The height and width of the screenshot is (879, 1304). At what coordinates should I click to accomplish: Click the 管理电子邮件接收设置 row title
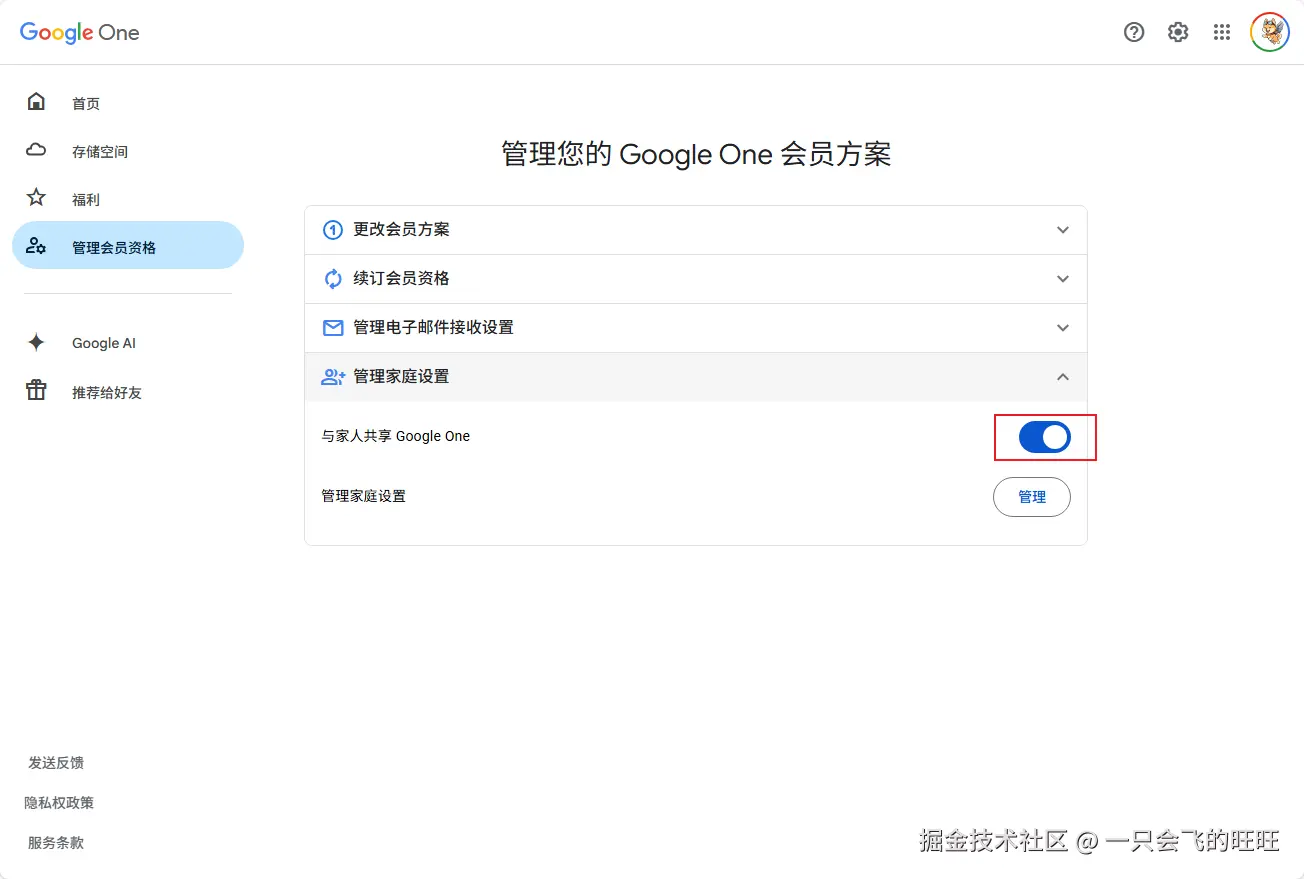click(x=433, y=328)
